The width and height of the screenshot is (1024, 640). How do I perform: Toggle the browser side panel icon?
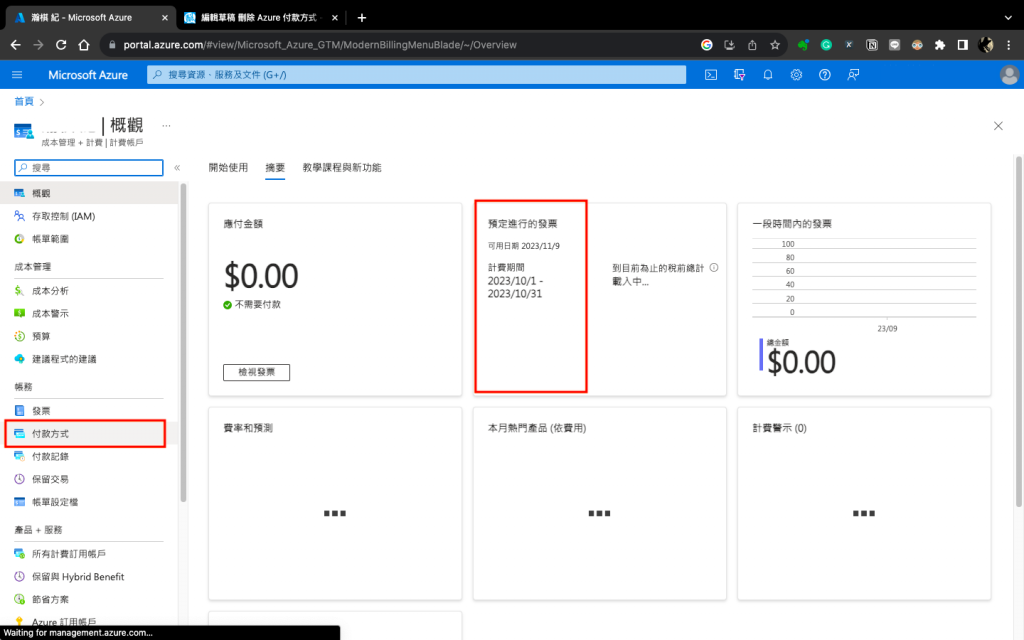pos(963,45)
